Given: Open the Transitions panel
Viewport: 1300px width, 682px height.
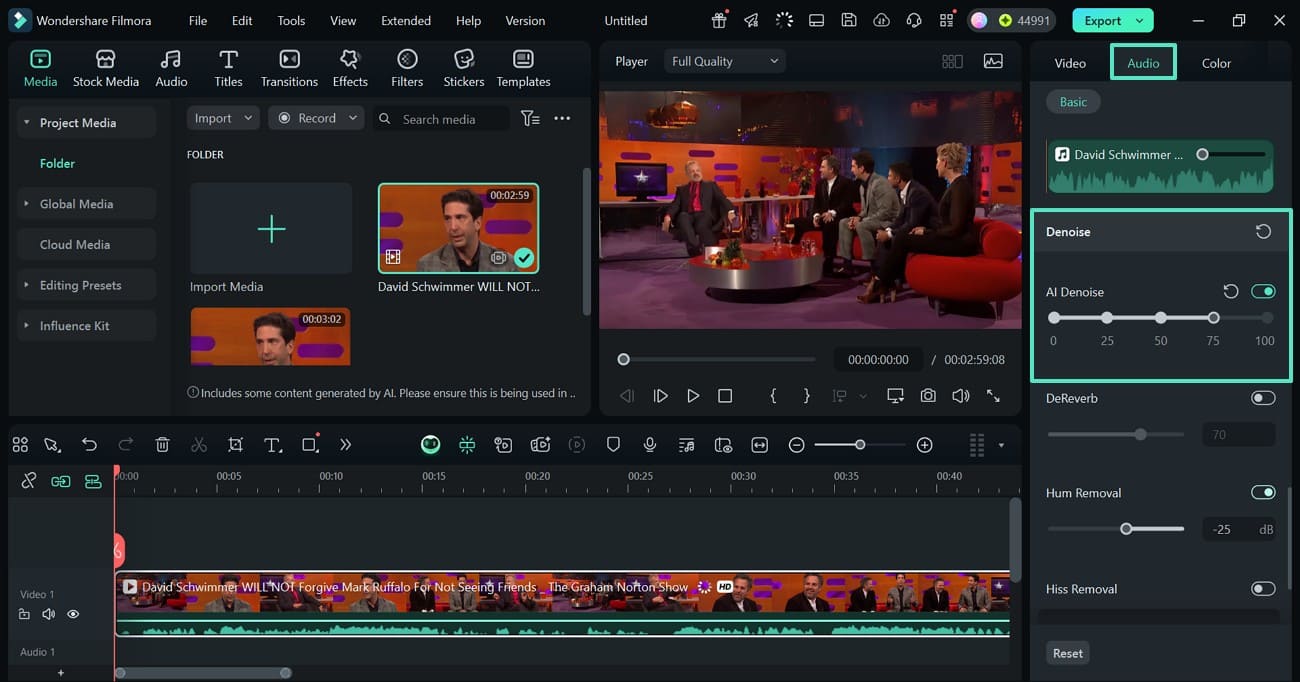Looking at the screenshot, I should pos(289,68).
